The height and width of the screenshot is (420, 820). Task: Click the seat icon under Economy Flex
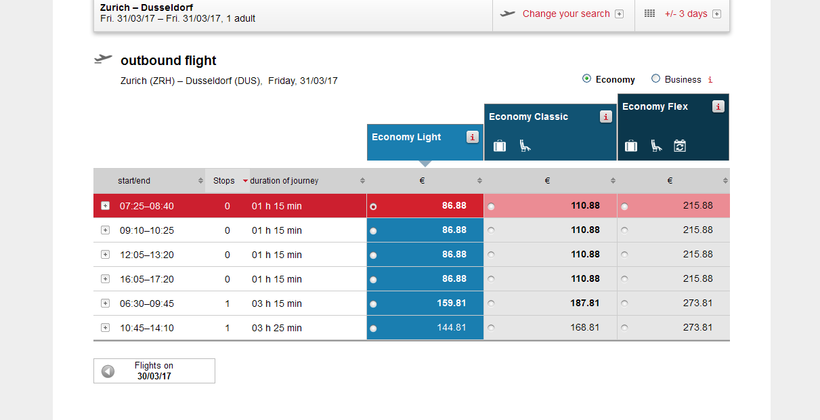[655, 146]
